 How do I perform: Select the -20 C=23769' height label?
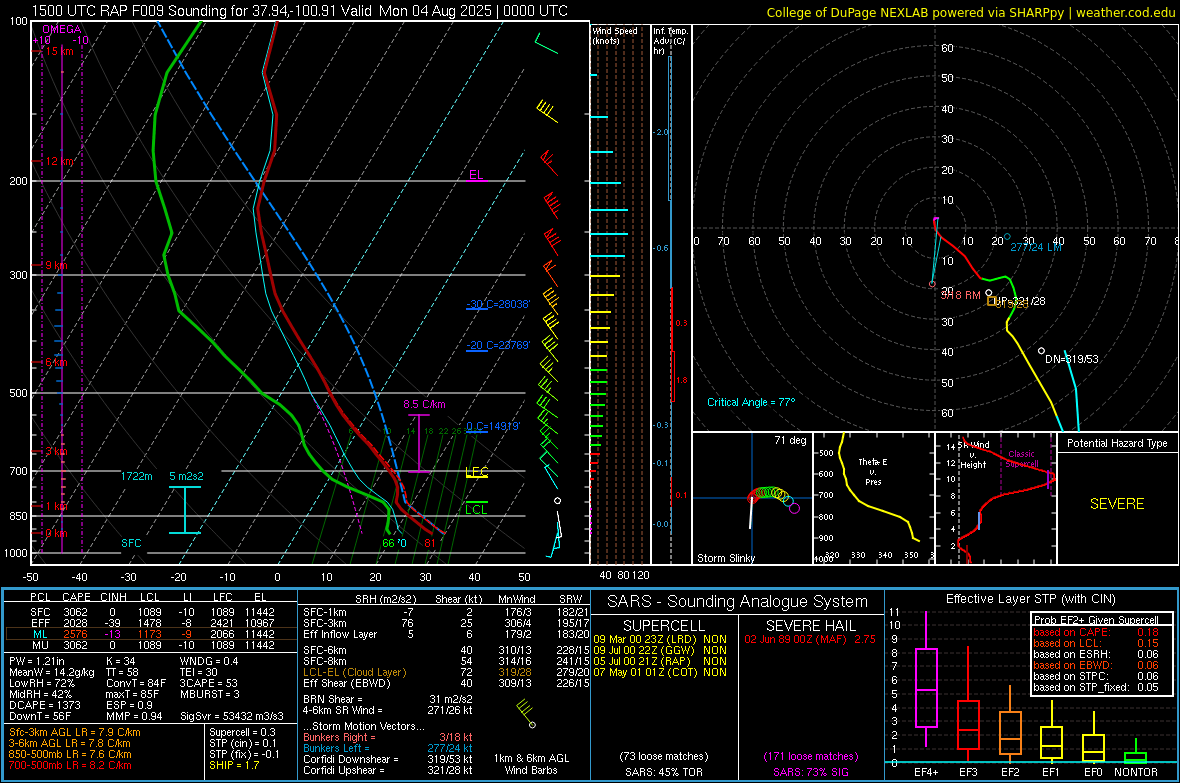click(498, 346)
